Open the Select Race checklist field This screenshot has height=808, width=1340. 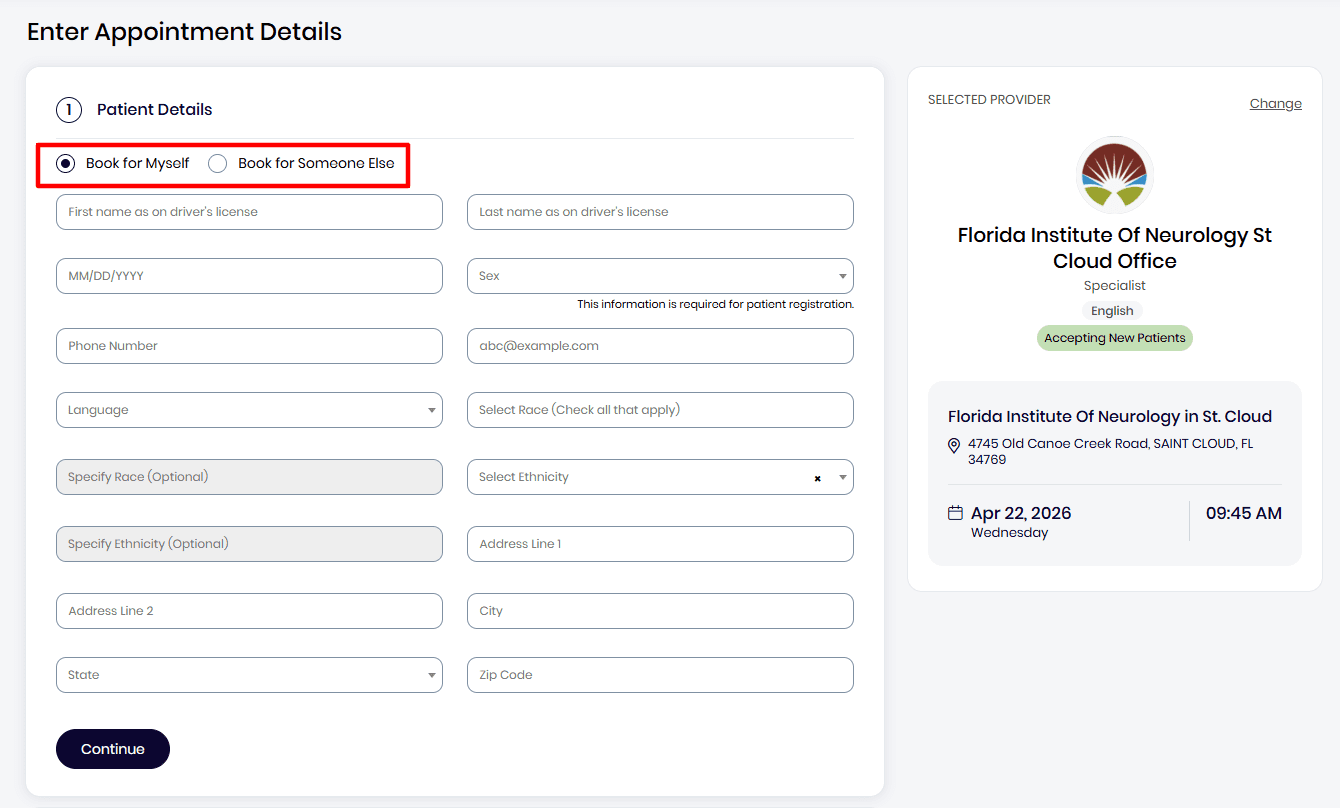tap(660, 410)
